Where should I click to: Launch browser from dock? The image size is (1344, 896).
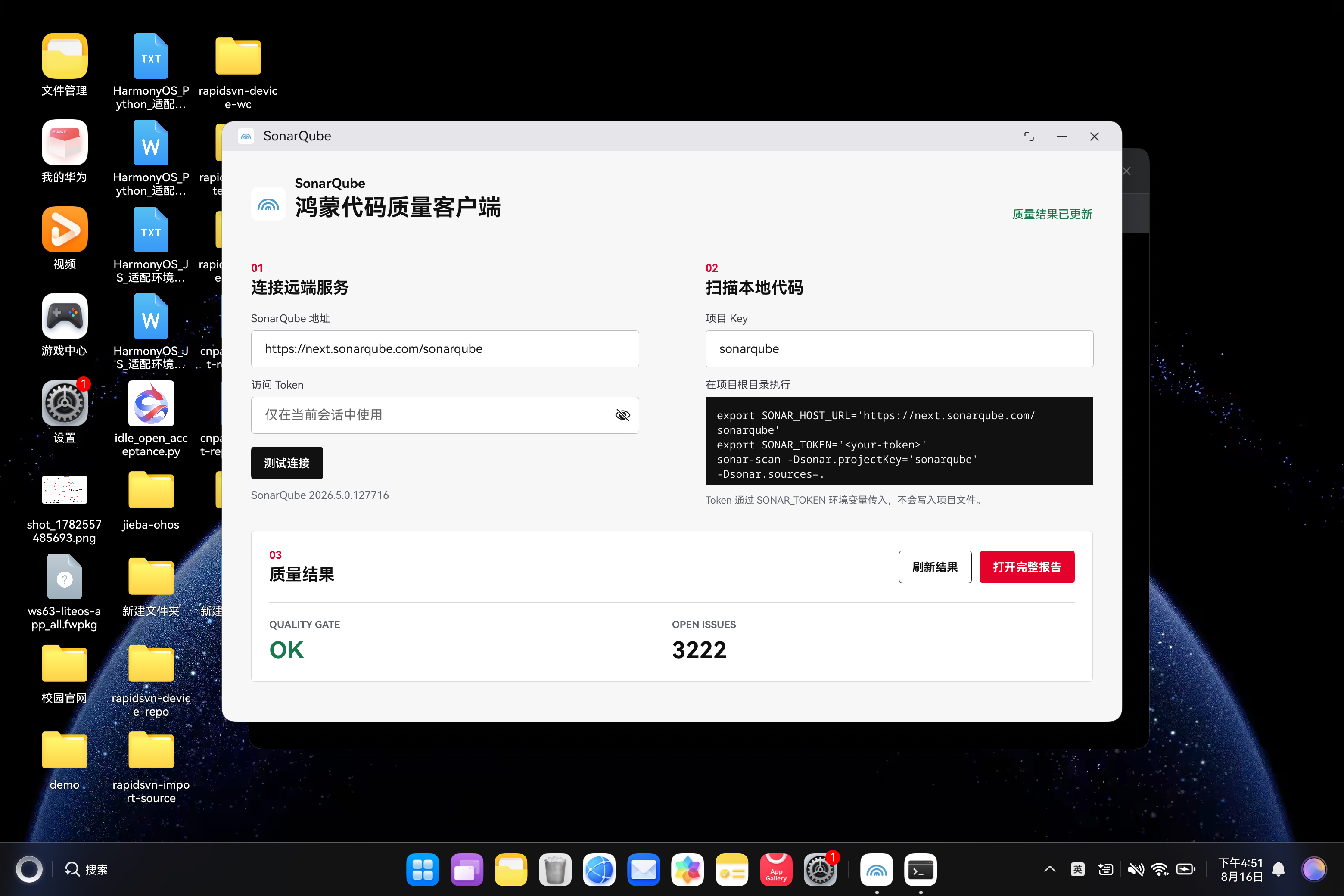pos(600,870)
